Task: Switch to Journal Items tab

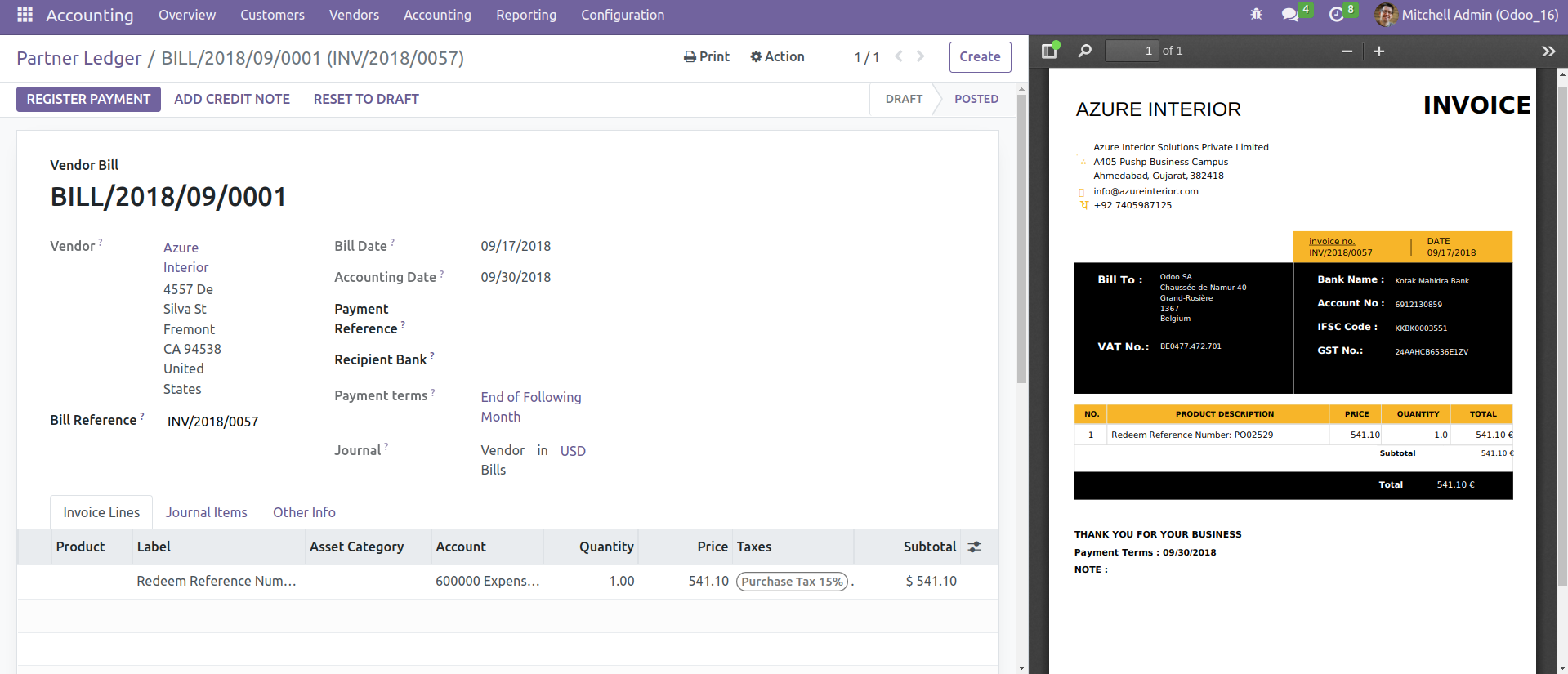Action: coord(206,512)
